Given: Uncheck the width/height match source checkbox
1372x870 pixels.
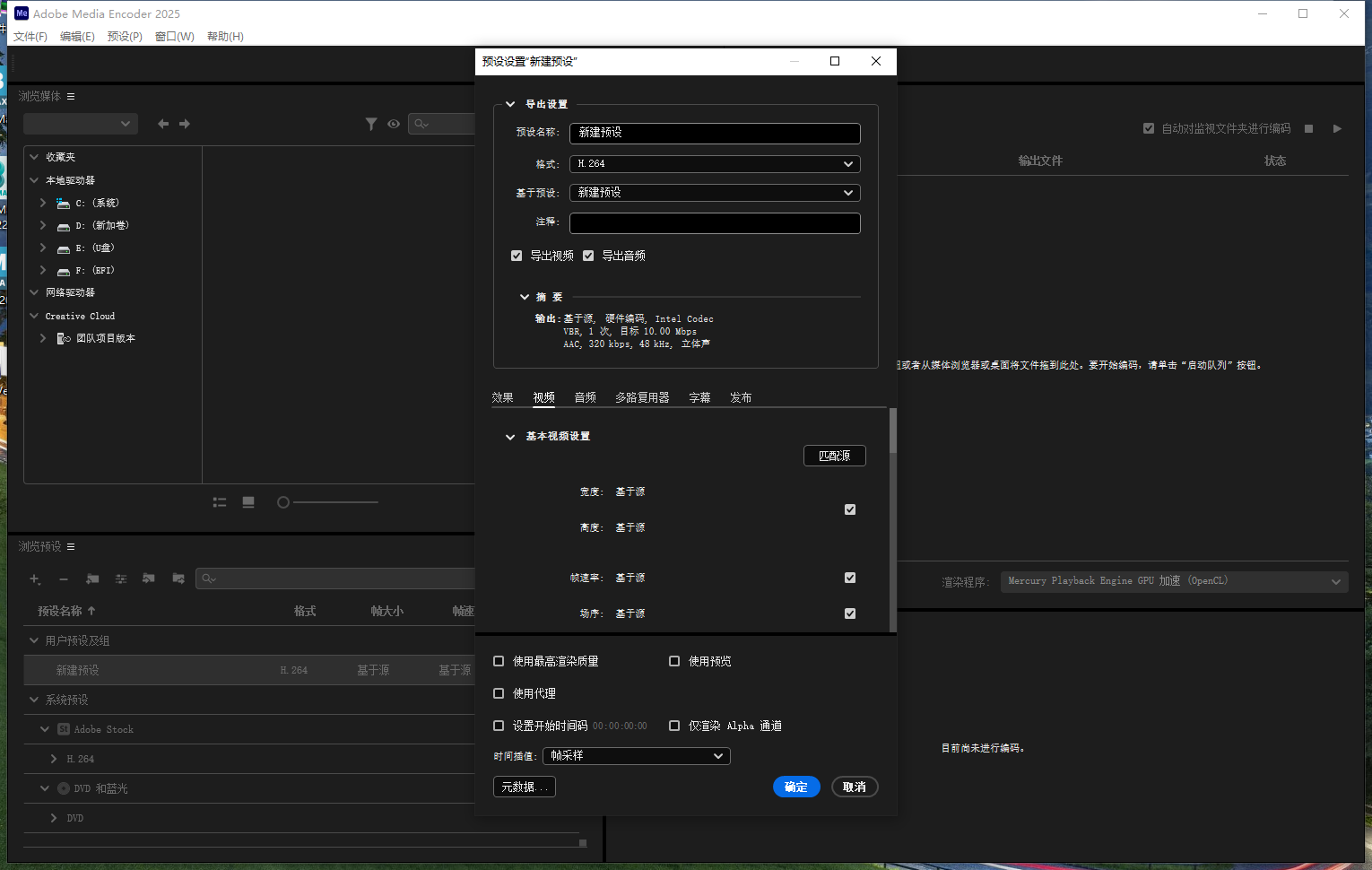Looking at the screenshot, I should (850, 509).
